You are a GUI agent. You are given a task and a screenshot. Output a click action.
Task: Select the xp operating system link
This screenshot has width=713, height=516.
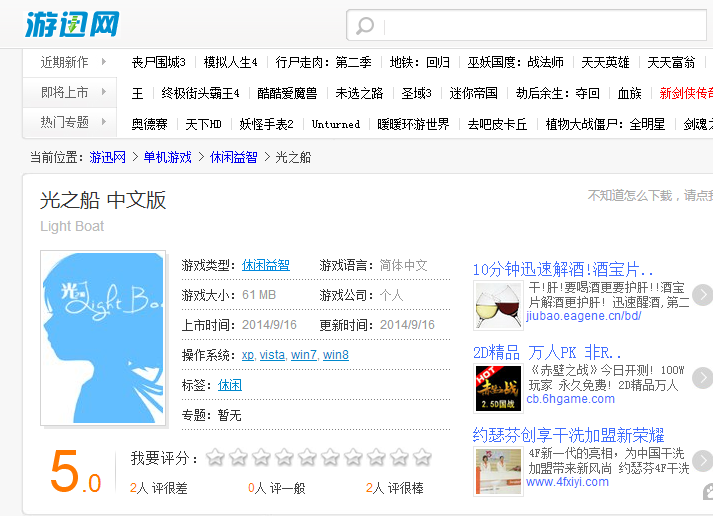(x=248, y=355)
